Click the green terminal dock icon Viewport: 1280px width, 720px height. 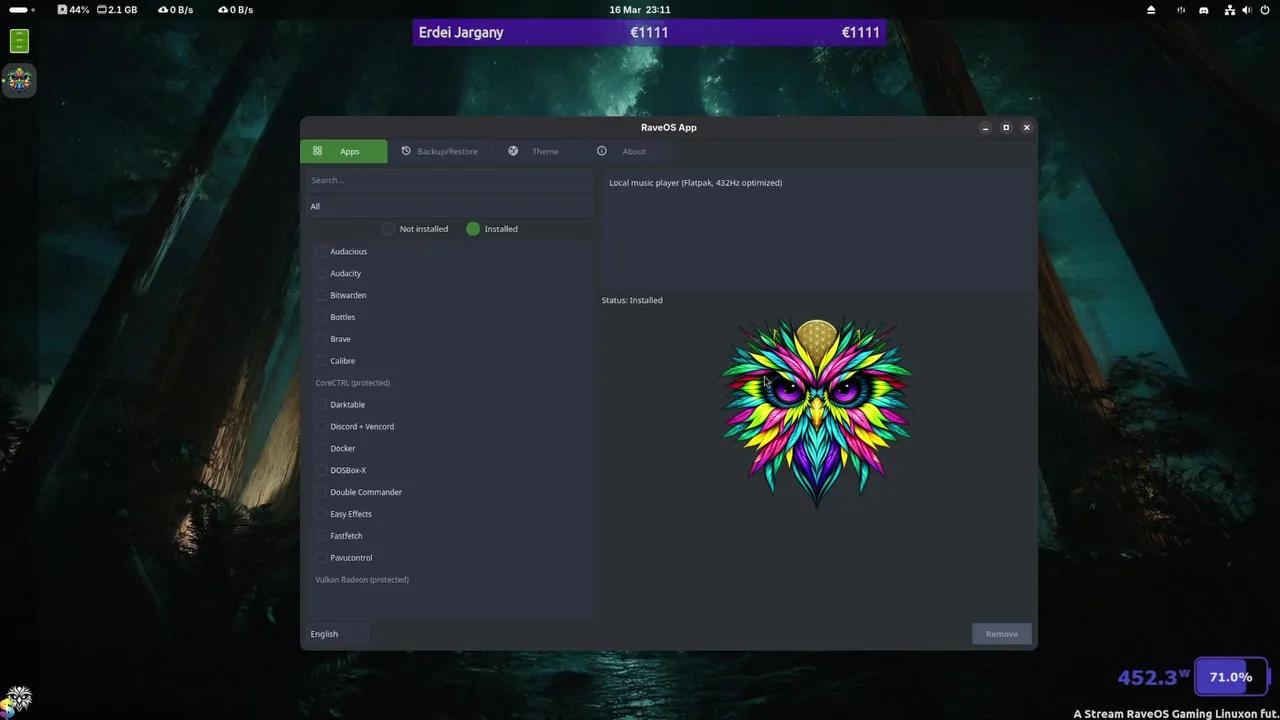tap(19, 41)
